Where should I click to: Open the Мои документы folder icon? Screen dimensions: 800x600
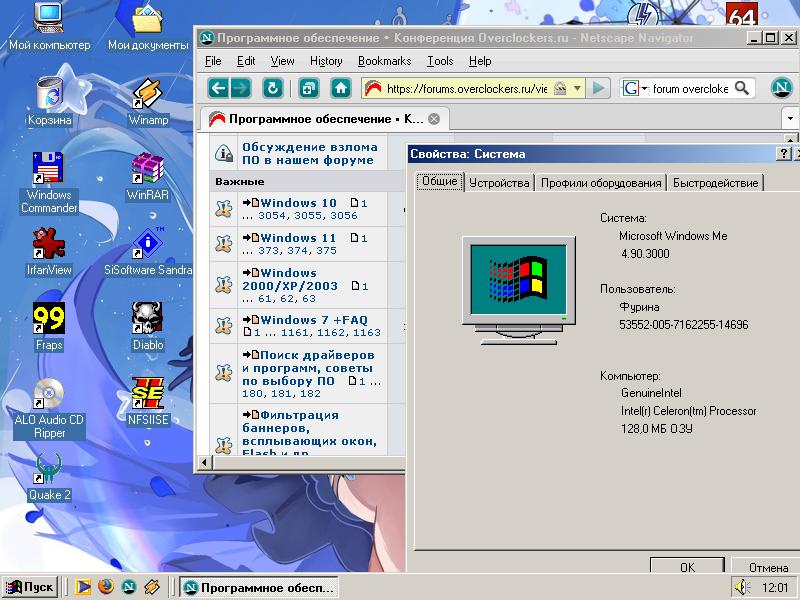click(148, 26)
